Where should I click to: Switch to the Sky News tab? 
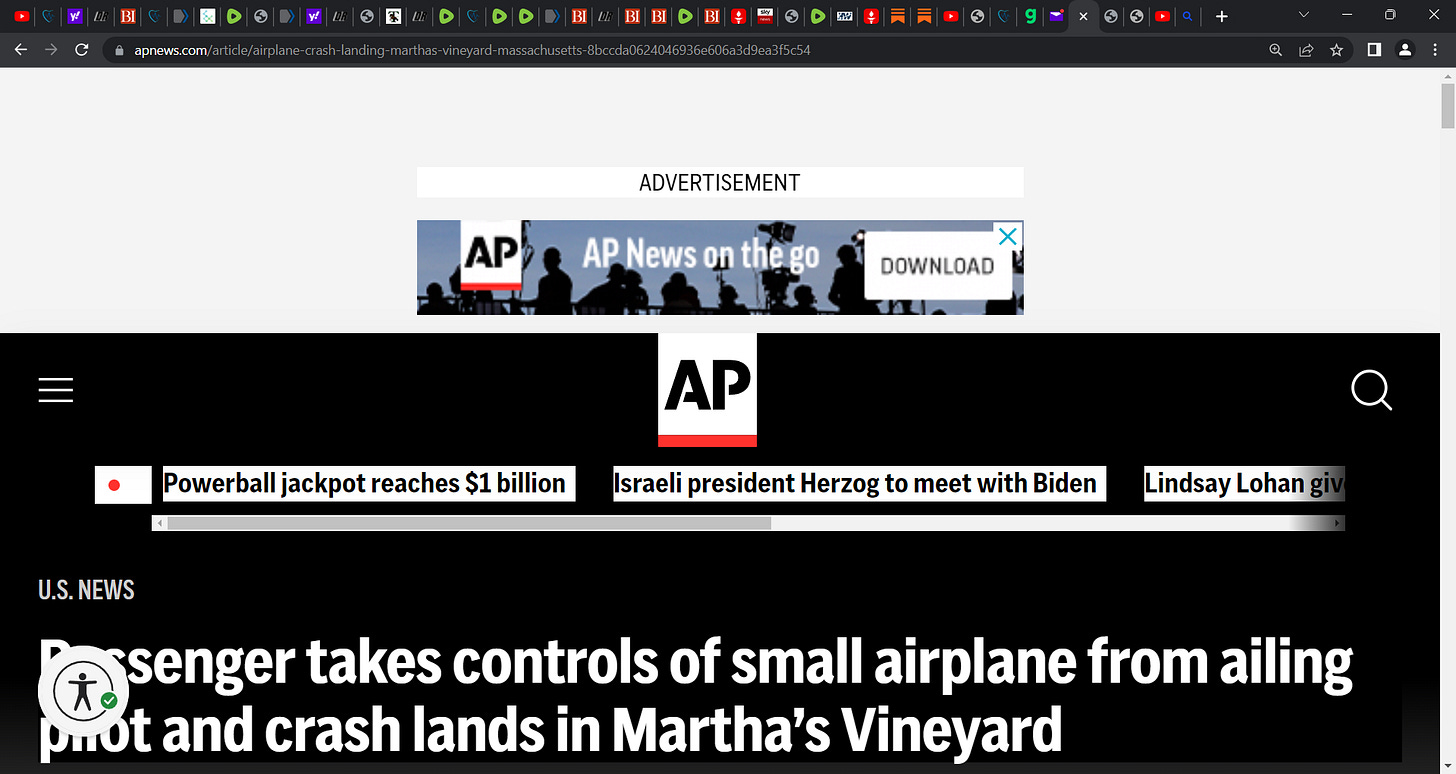click(x=765, y=16)
